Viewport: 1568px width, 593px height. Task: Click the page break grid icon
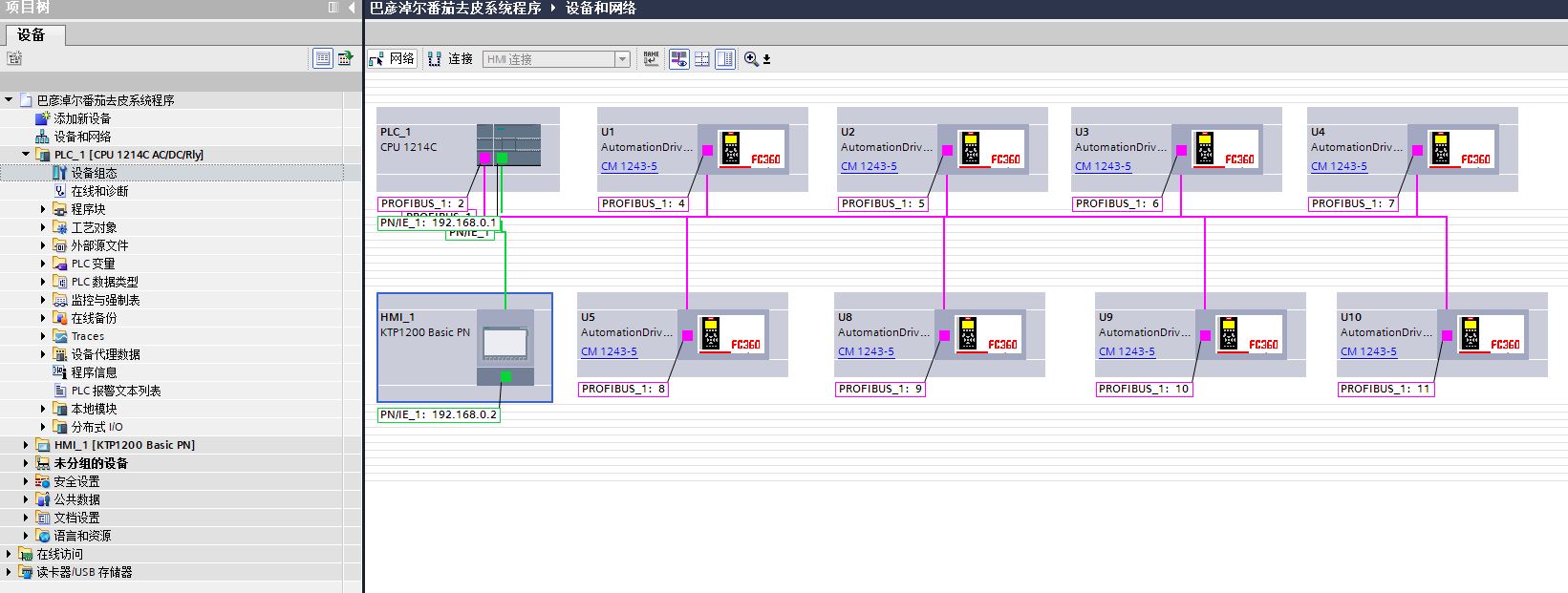pos(702,59)
